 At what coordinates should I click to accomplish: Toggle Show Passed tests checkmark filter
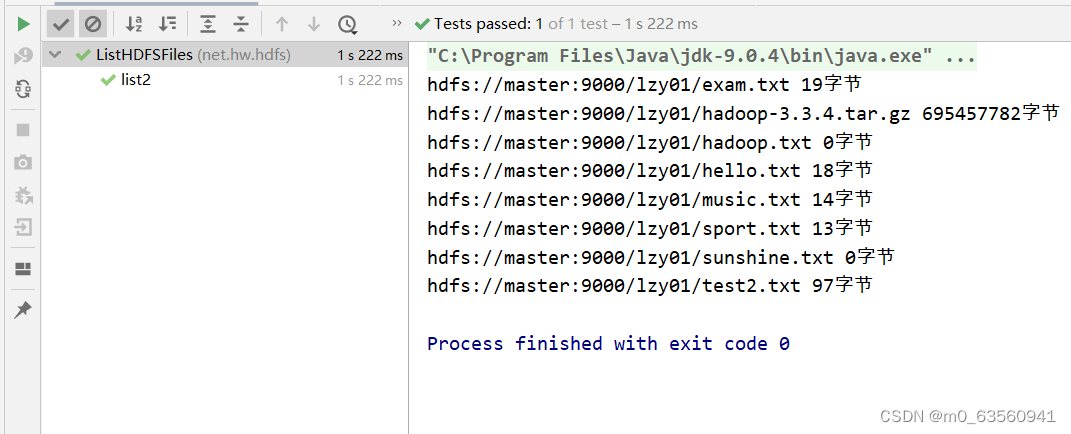(x=61, y=24)
